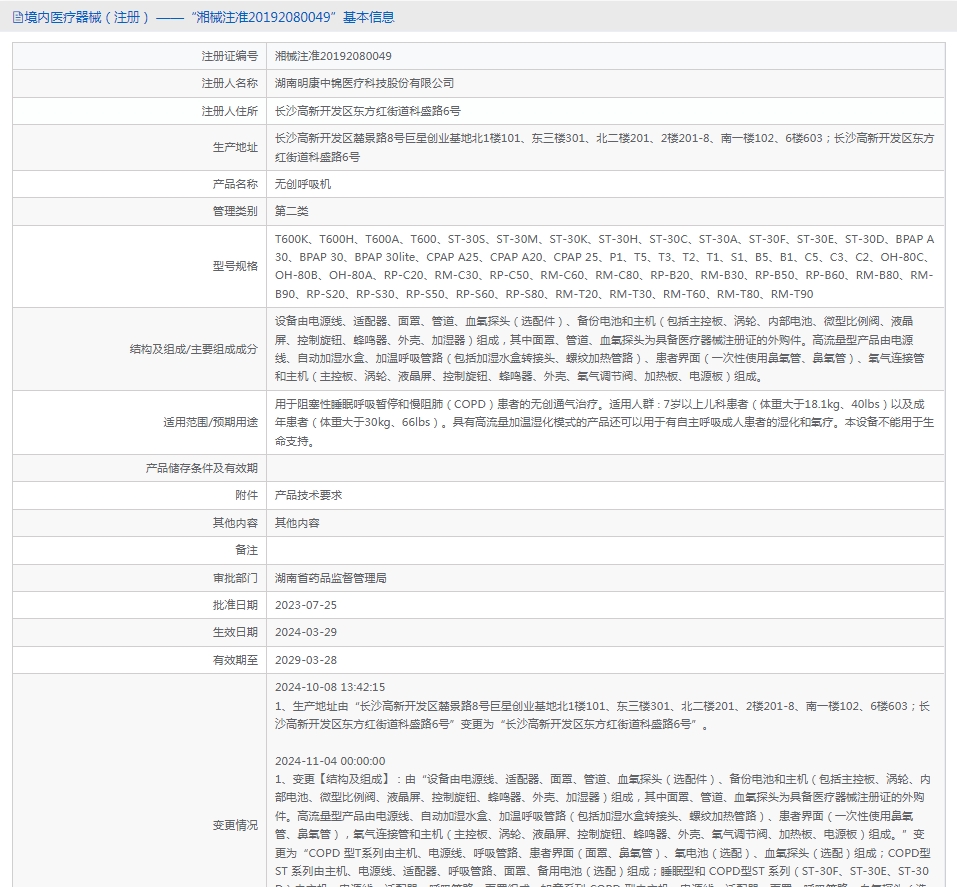
Task: Select the 第二类 value
Action: (292, 211)
